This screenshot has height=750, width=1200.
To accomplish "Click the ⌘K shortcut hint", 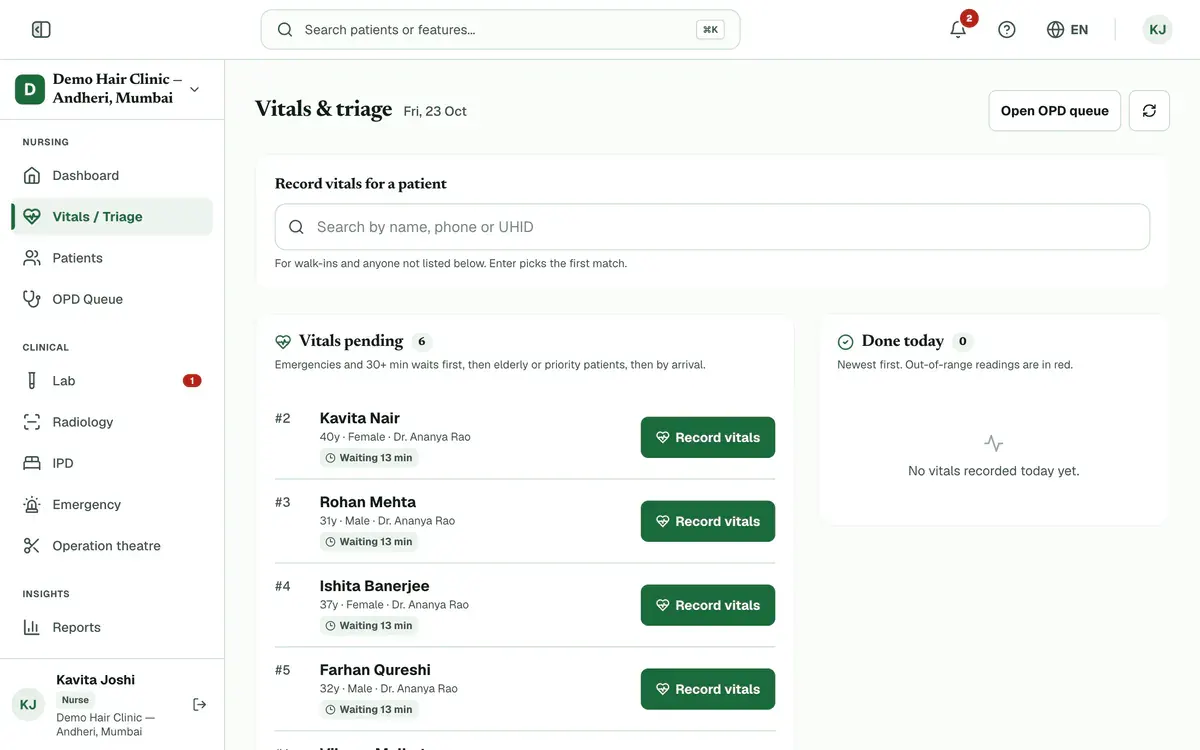I will pos(710,30).
